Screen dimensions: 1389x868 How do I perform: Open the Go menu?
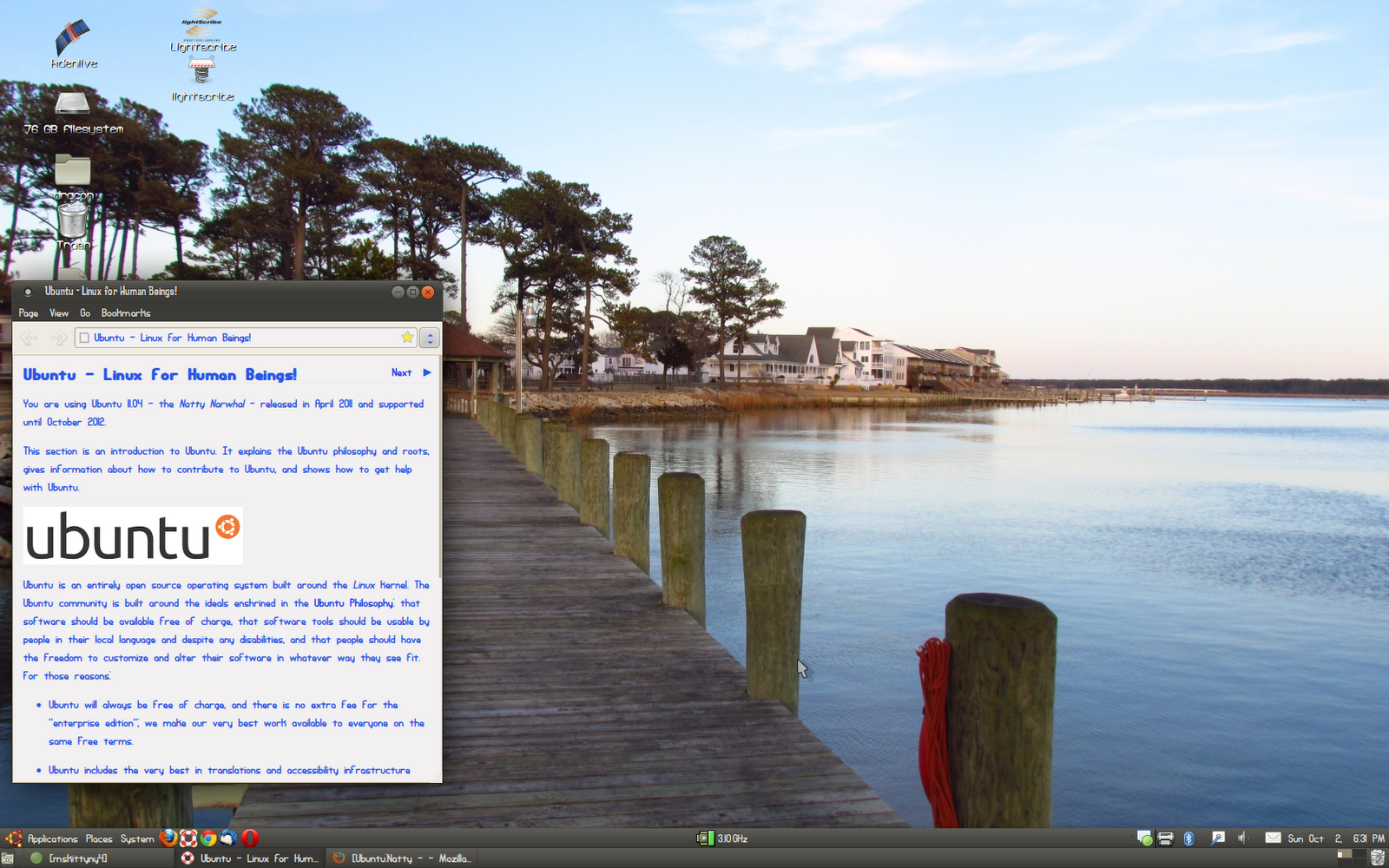point(85,312)
